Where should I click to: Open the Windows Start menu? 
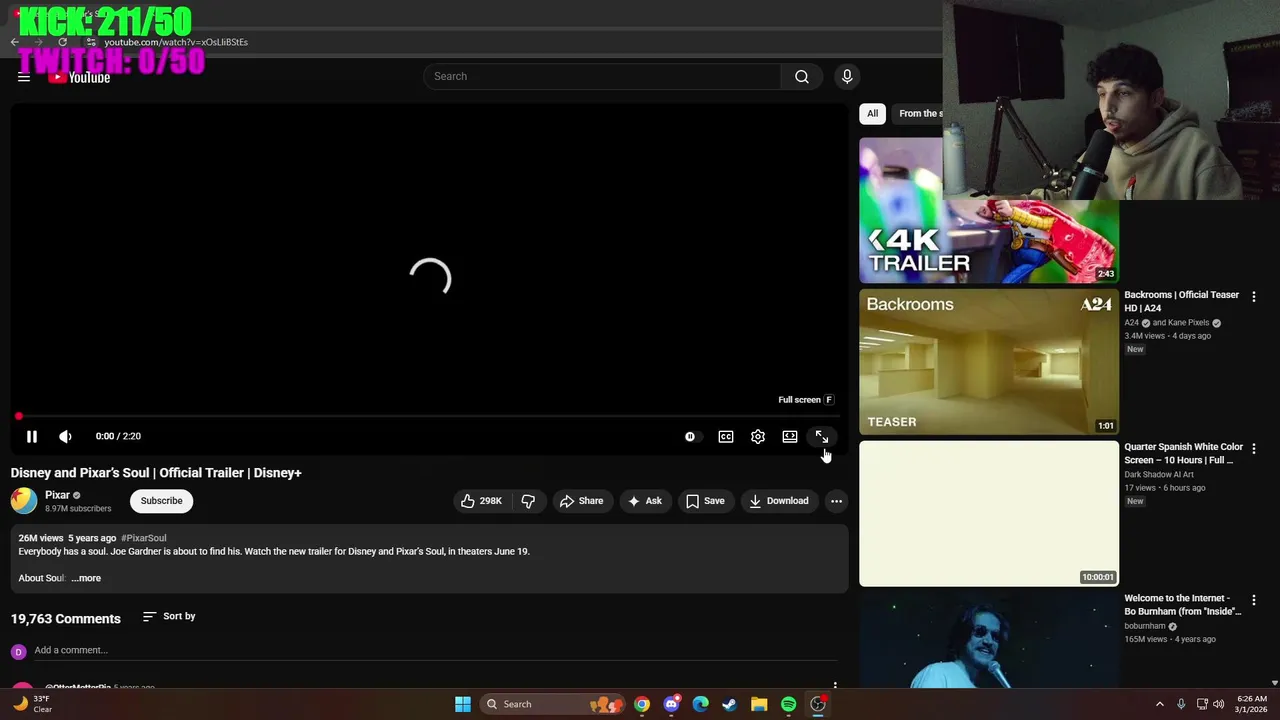[463, 704]
